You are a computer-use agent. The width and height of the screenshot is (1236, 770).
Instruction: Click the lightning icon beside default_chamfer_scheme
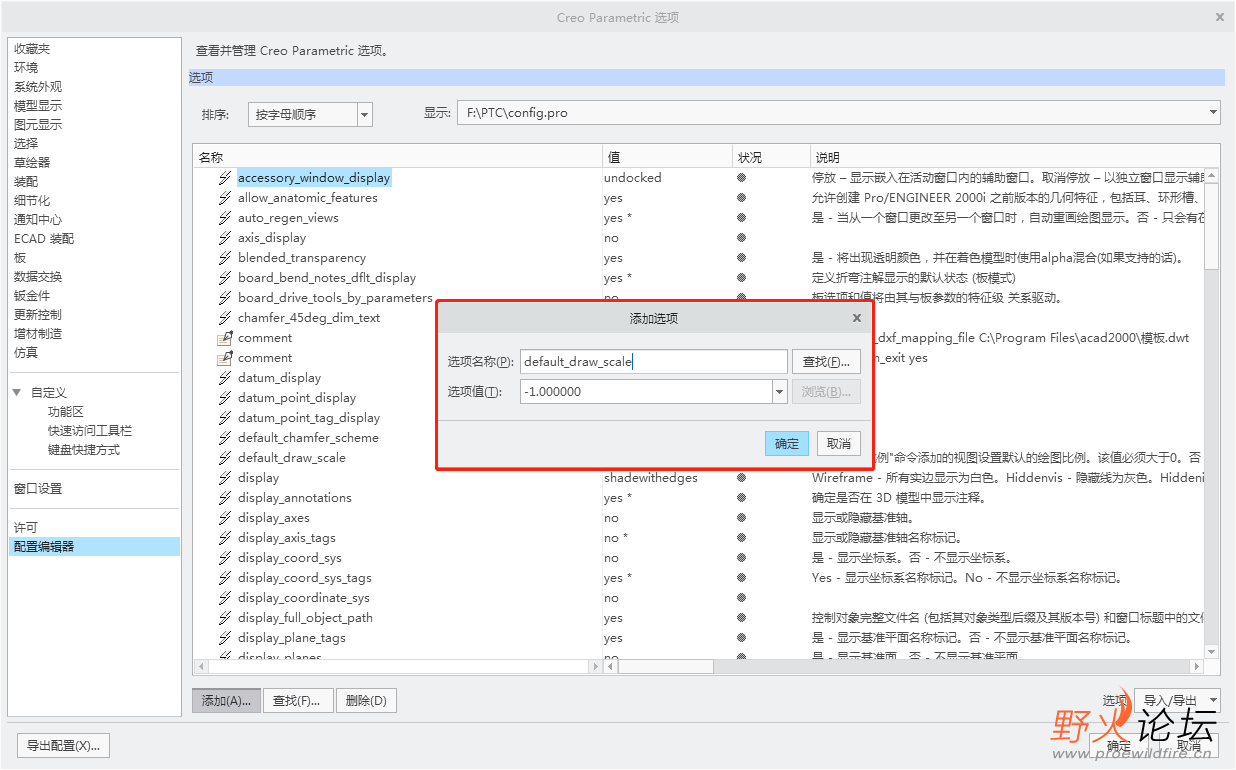(x=225, y=438)
